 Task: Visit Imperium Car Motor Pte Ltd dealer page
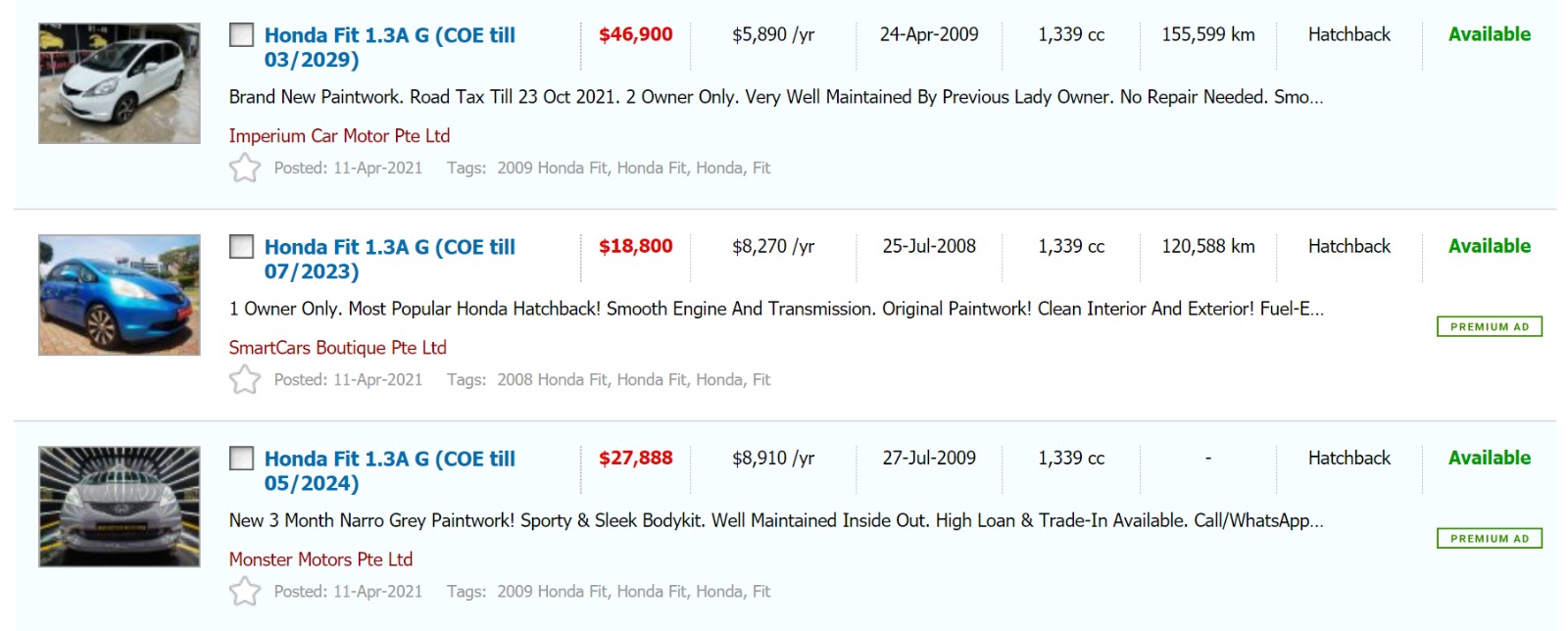(339, 136)
